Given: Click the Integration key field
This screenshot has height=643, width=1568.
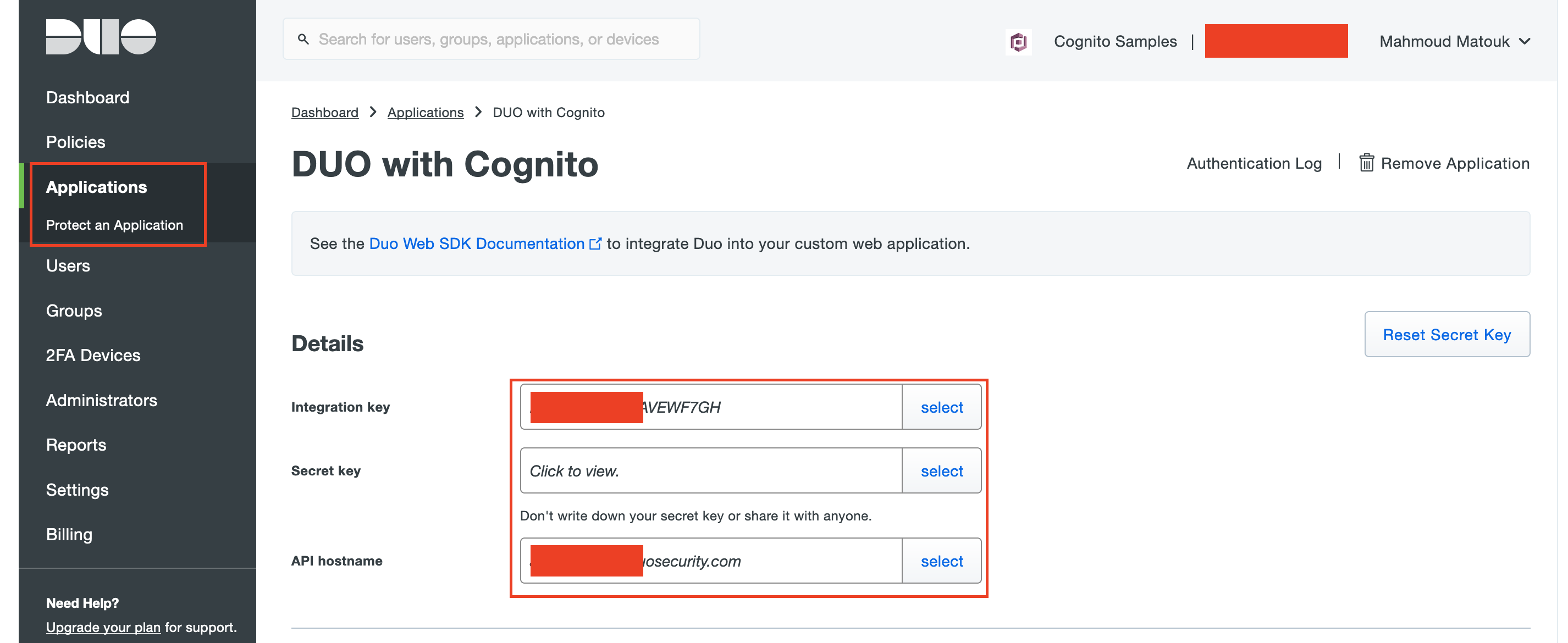Looking at the screenshot, I should click(711, 407).
